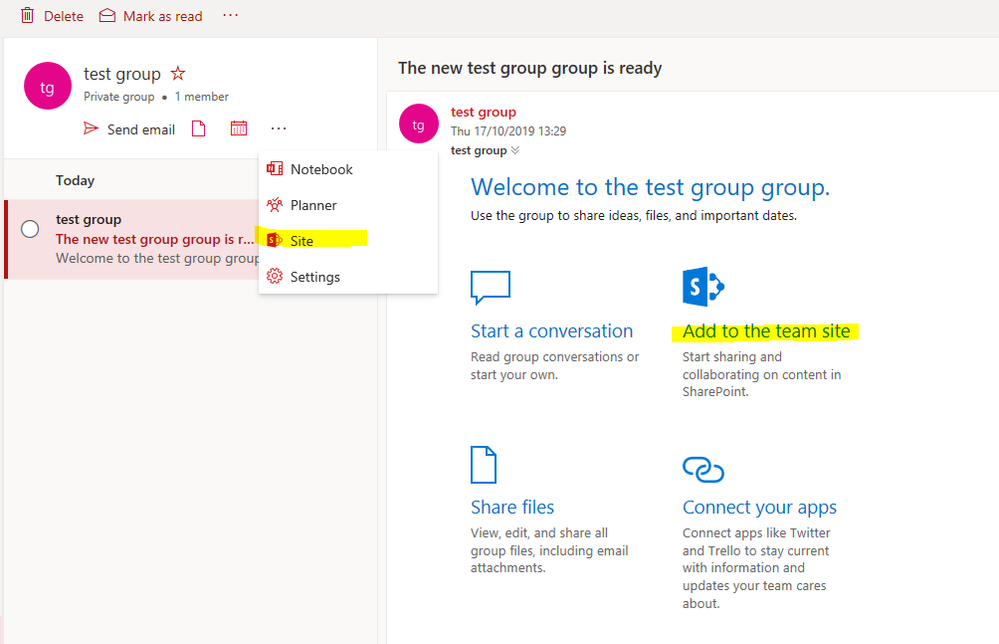This screenshot has height=644, width=999.
Task: Click the Settings gear icon
Action: point(275,276)
